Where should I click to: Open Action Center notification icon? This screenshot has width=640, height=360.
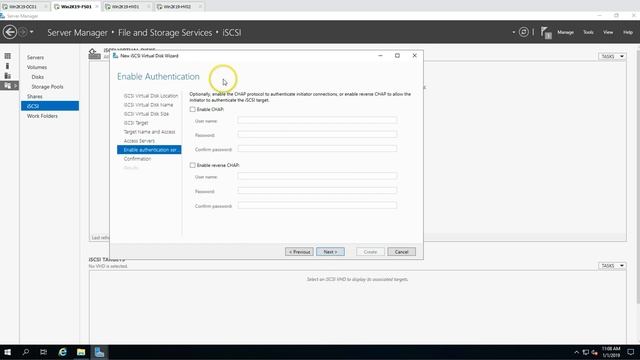point(631,352)
